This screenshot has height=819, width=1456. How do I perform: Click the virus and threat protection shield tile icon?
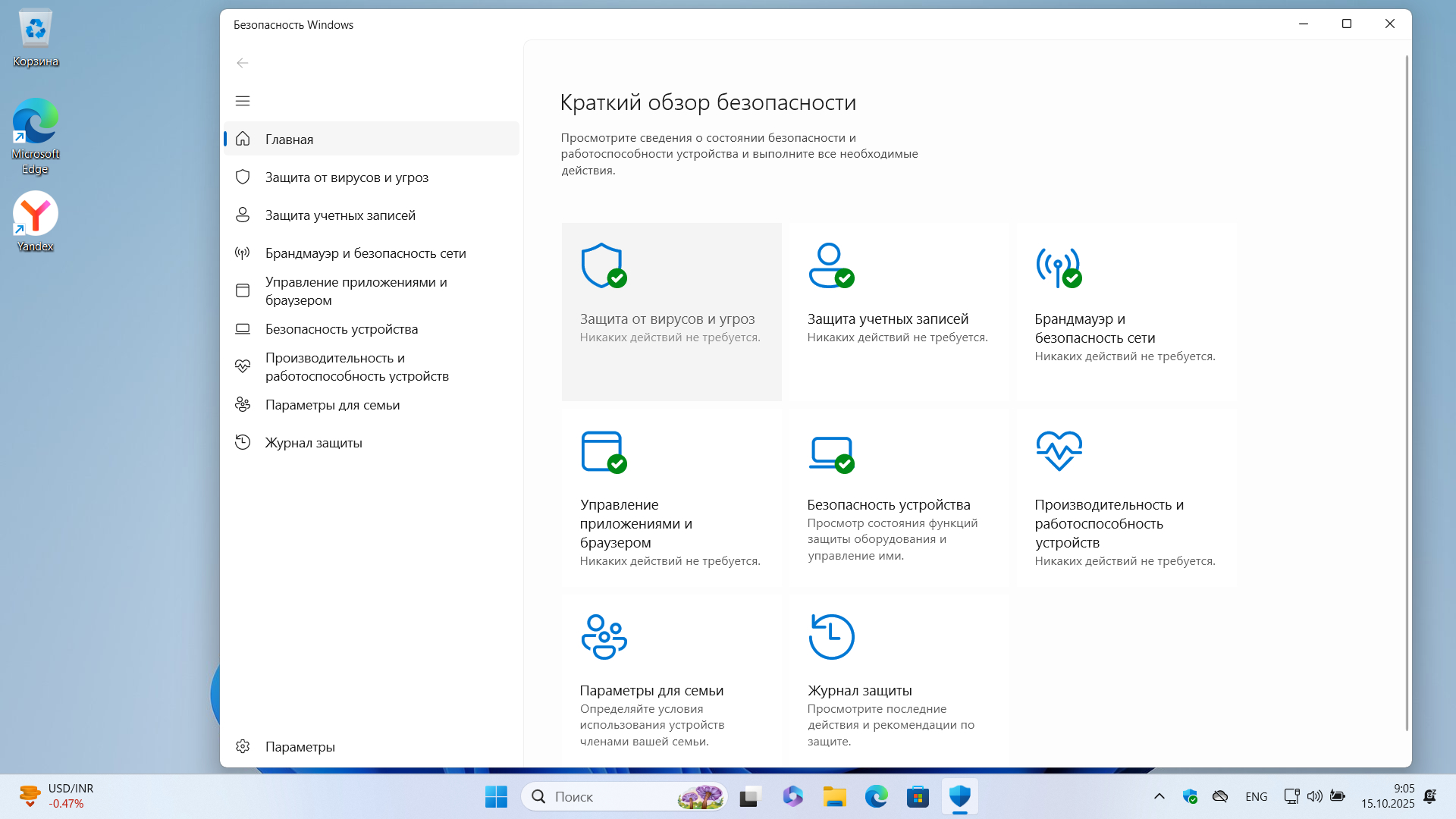pyautogui.click(x=602, y=265)
